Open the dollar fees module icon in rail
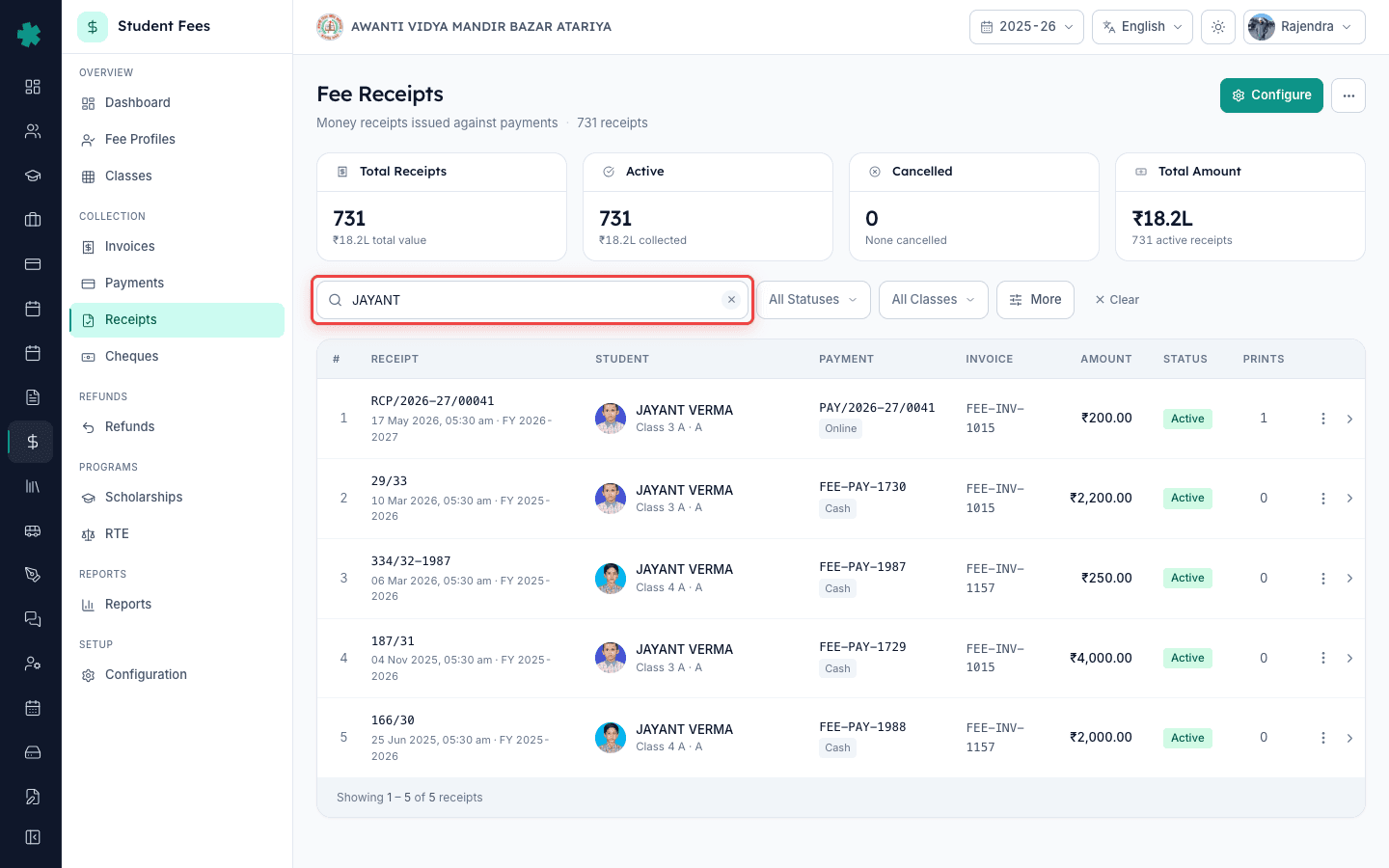 (x=32, y=442)
